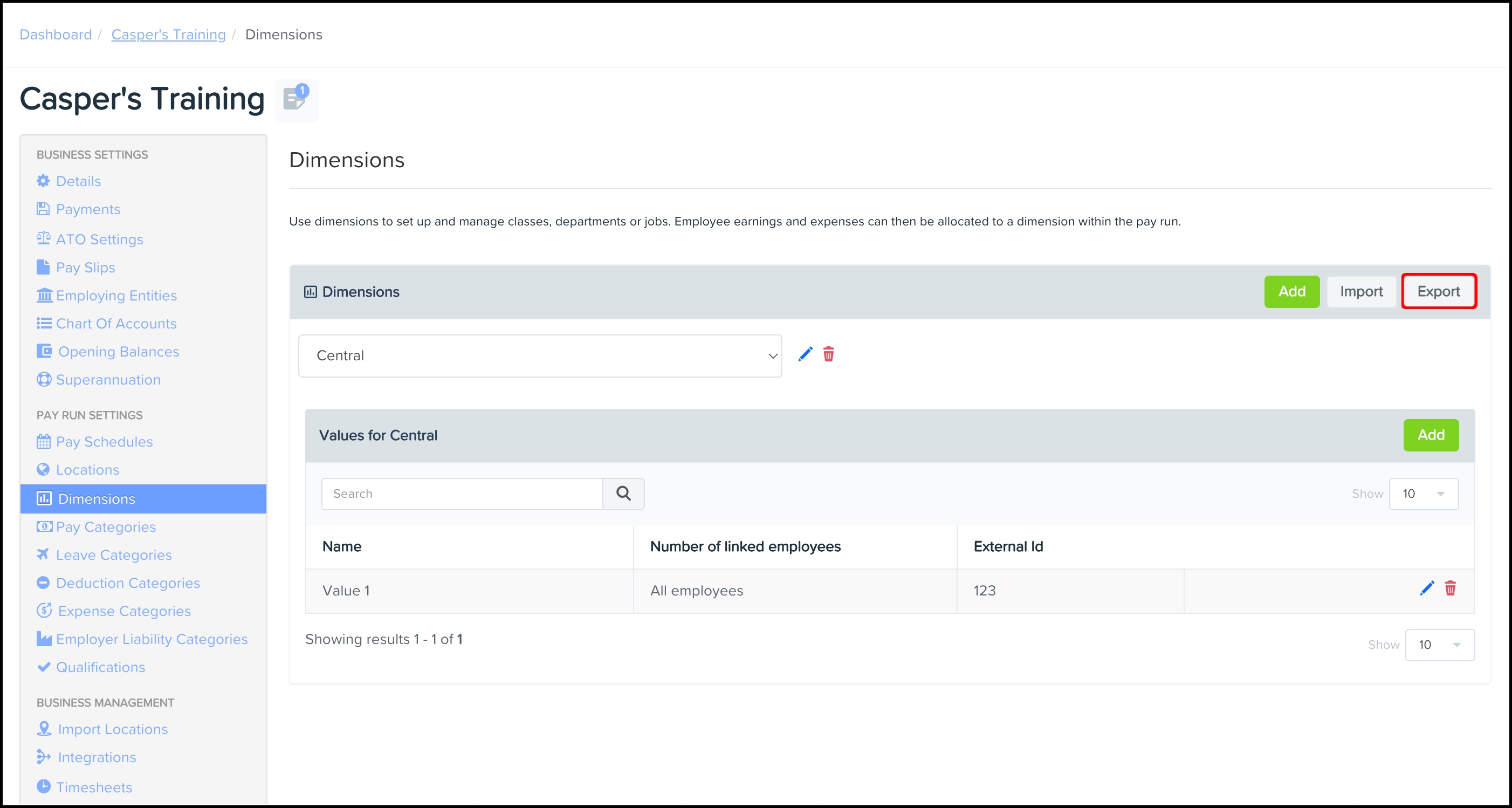Screen dimensions: 1512x808
Task: Select Leave Categories menu item
Action: [x=113, y=555]
